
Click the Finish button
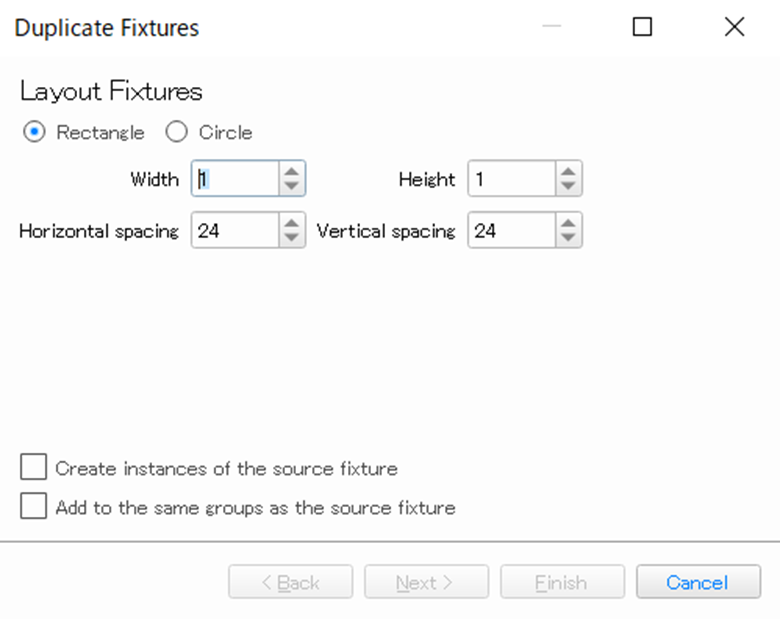[x=562, y=582]
